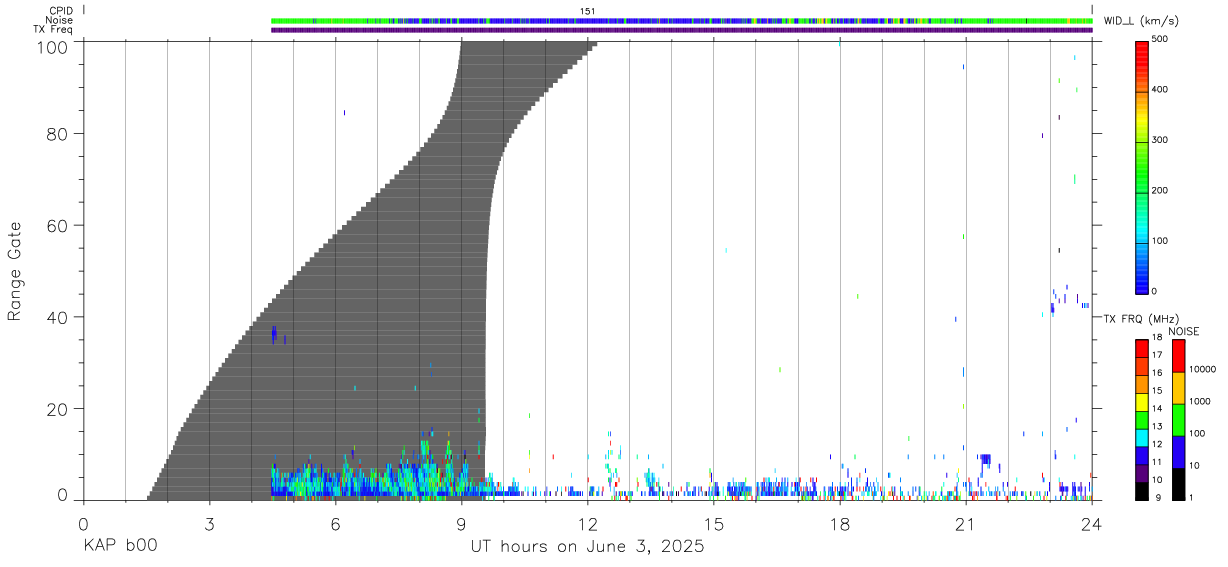
Task: Pick the blue swatch in NOISE legend
Action: coord(1178,451)
